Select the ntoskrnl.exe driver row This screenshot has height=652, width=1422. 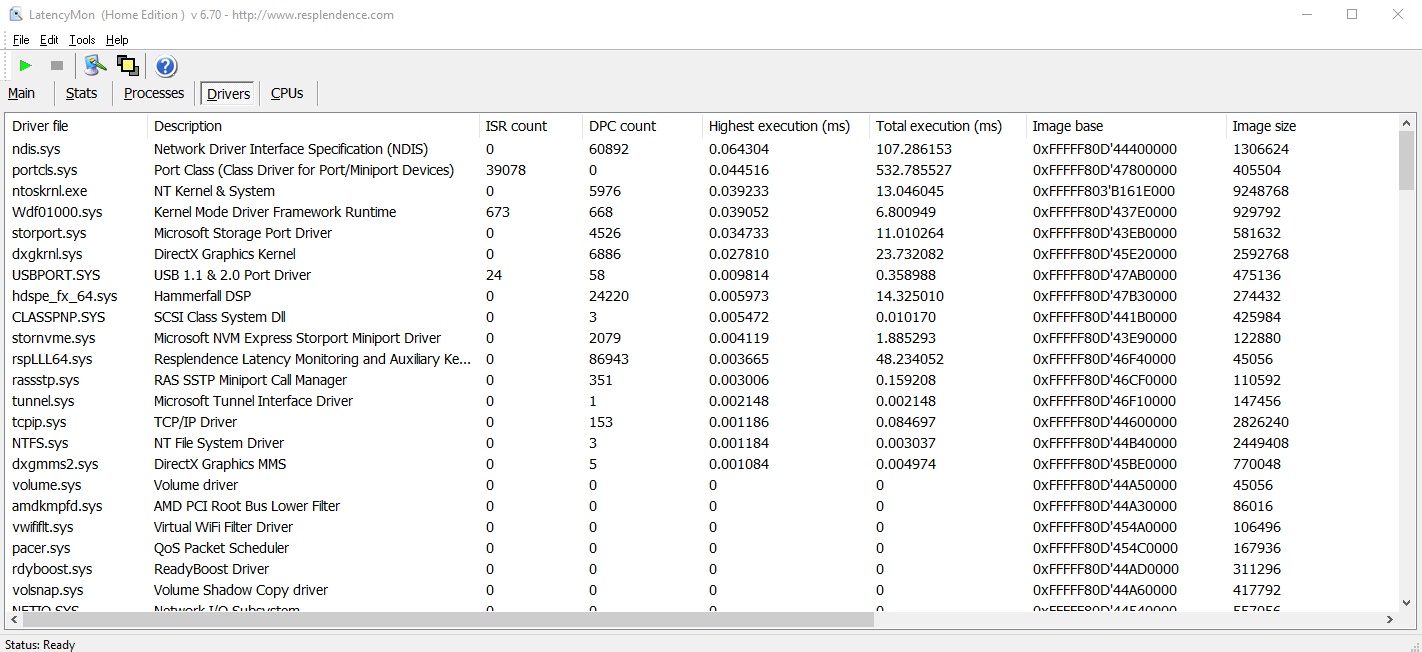pos(701,191)
